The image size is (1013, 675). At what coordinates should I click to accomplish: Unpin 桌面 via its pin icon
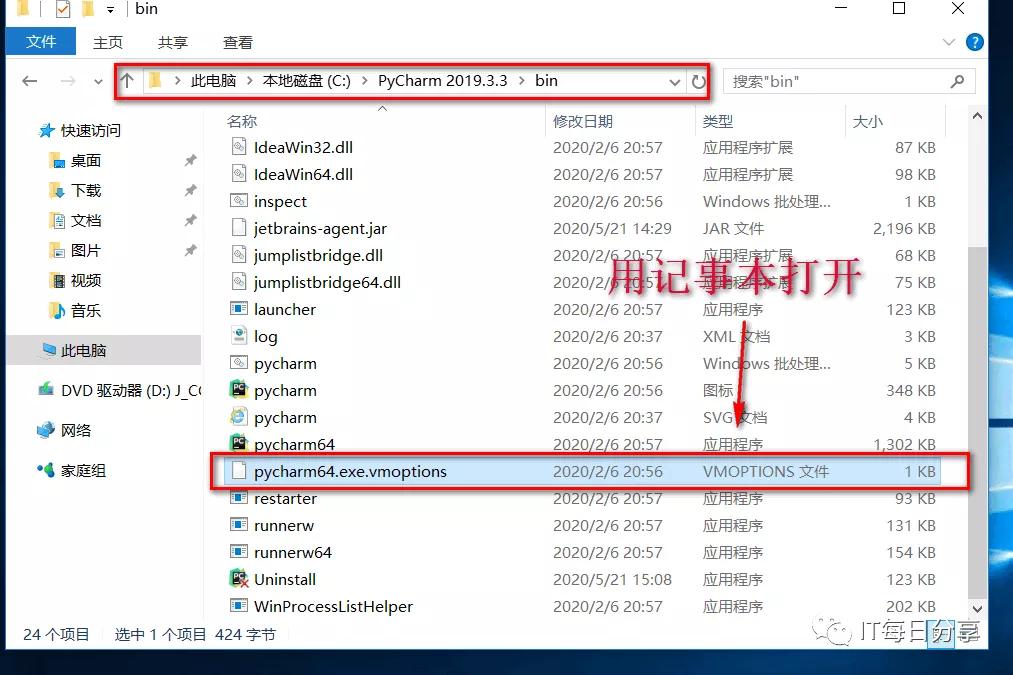(191, 160)
